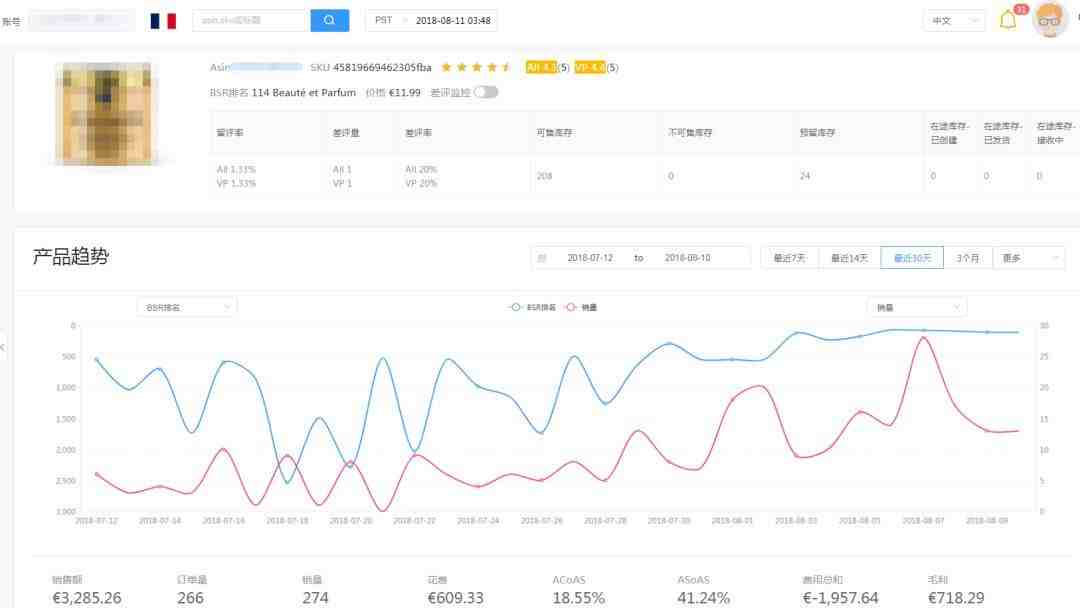Screen dimensions: 1080x608
Task: Open the notification bell
Action: pyautogui.click(x=1008, y=20)
